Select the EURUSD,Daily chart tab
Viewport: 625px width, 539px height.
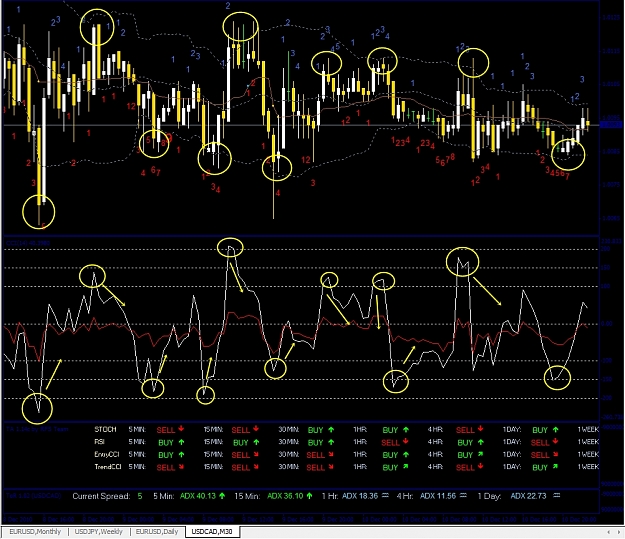(x=157, y=532)
